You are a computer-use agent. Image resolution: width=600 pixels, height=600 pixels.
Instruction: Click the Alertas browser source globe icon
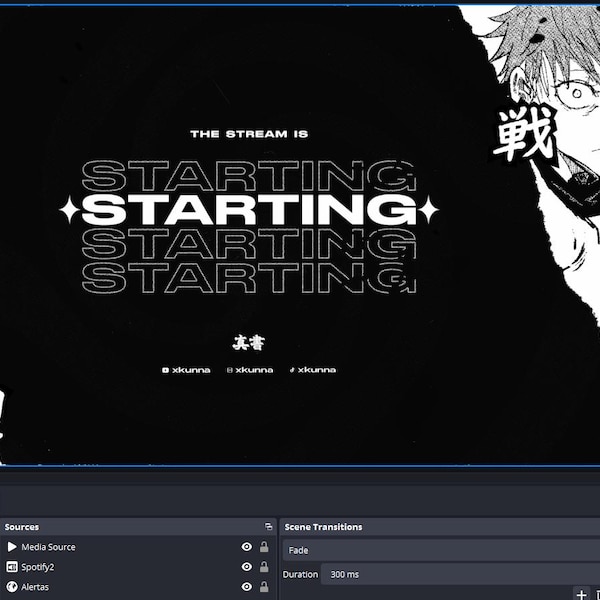pos(12,587)
